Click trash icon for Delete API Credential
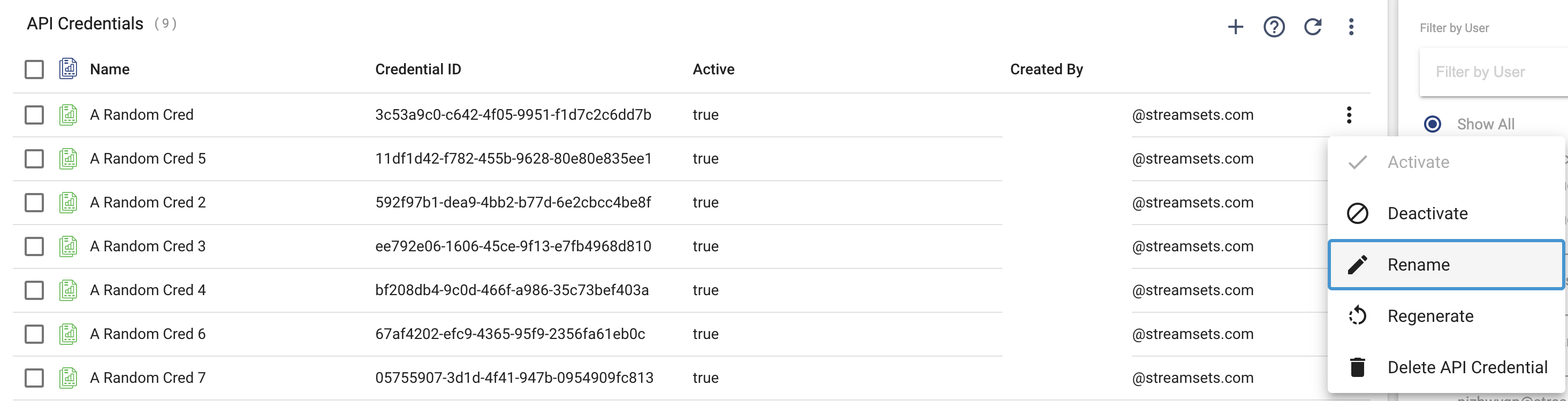 pyautogui.click(x=1357, y=367)
